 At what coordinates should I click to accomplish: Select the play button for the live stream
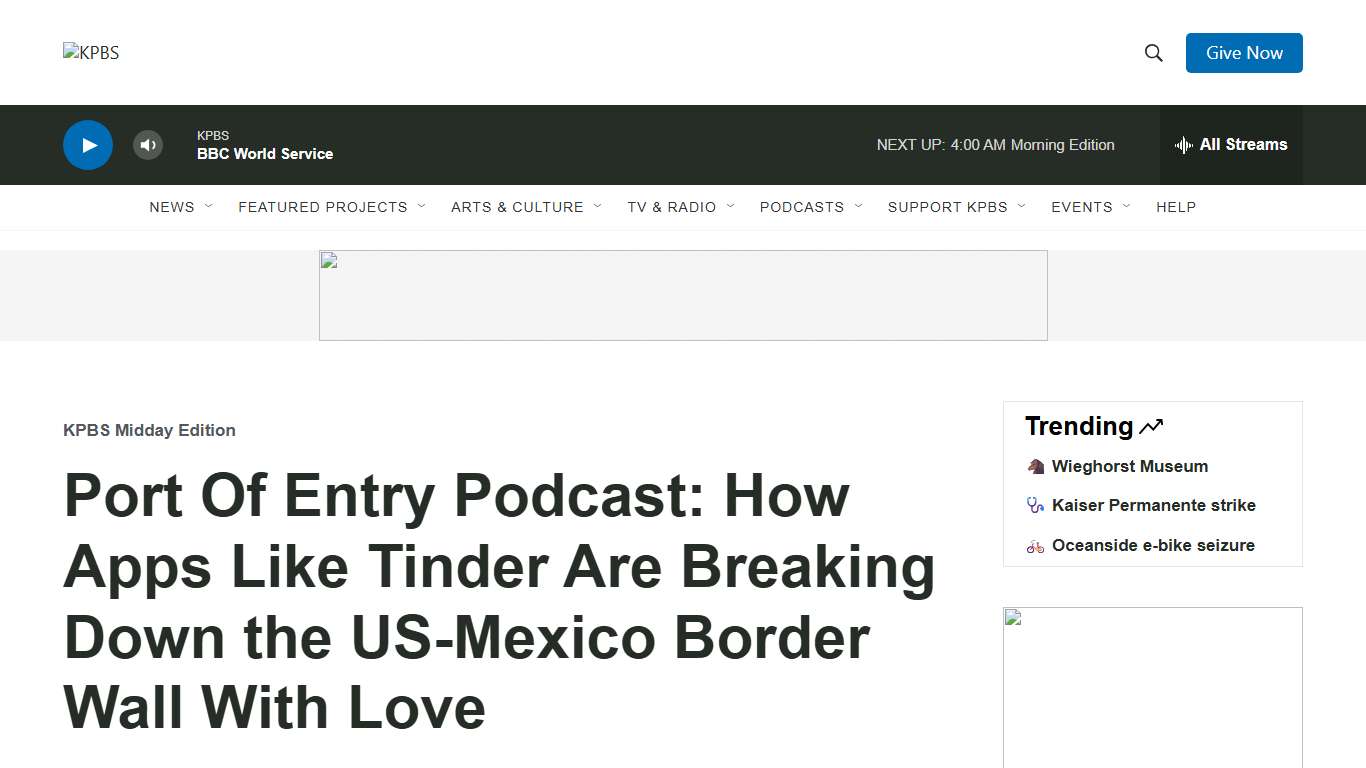tap(87, 144)
